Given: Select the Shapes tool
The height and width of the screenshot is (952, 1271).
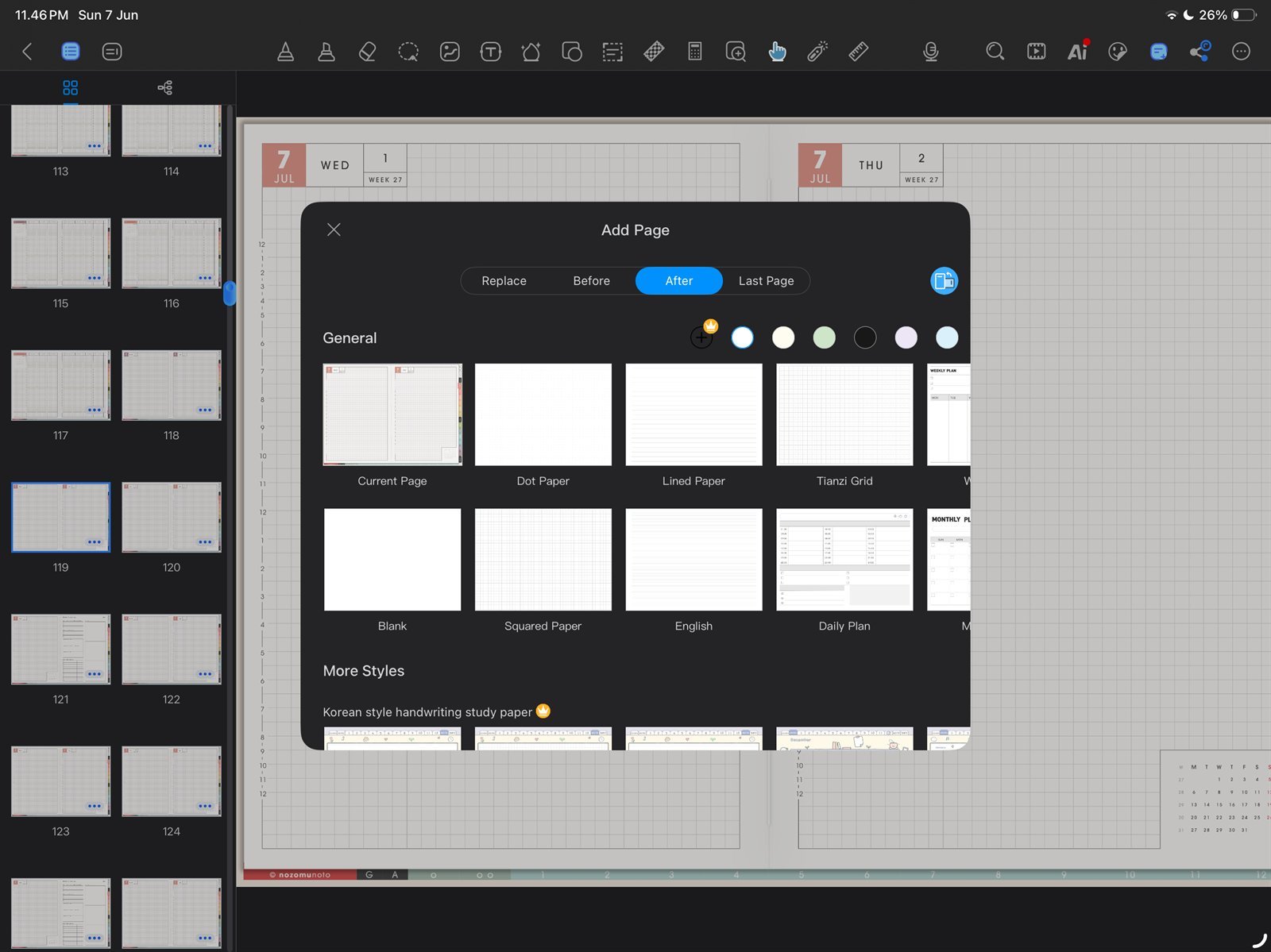Looking at the screenshot, I should pos(572,52).
